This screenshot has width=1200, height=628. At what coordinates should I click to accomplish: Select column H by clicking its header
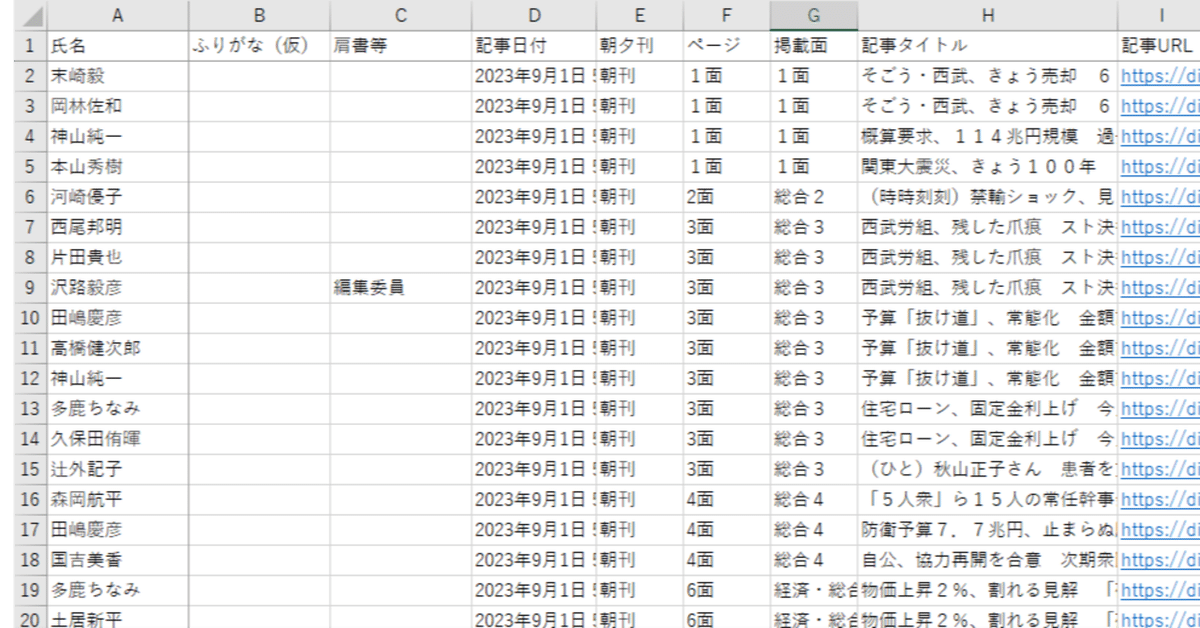click(988, 14)
